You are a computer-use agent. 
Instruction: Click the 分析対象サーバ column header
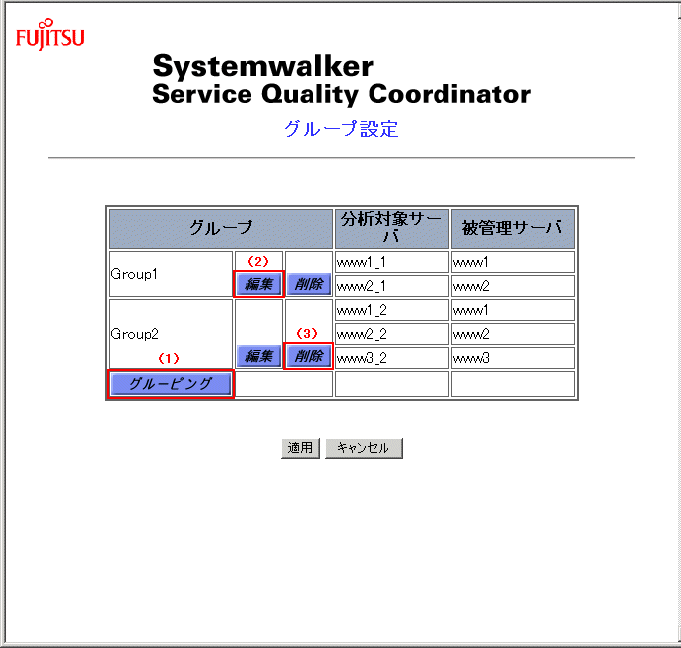coord(391,228)
